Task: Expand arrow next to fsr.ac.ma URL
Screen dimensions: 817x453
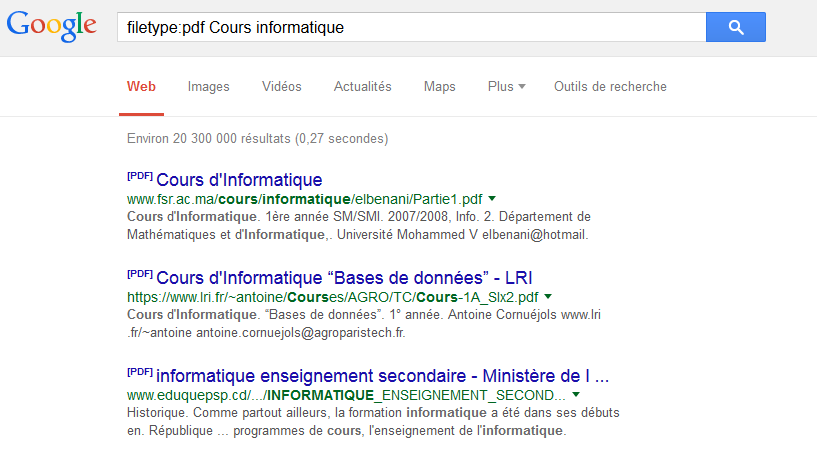Action: click(492, 199)
